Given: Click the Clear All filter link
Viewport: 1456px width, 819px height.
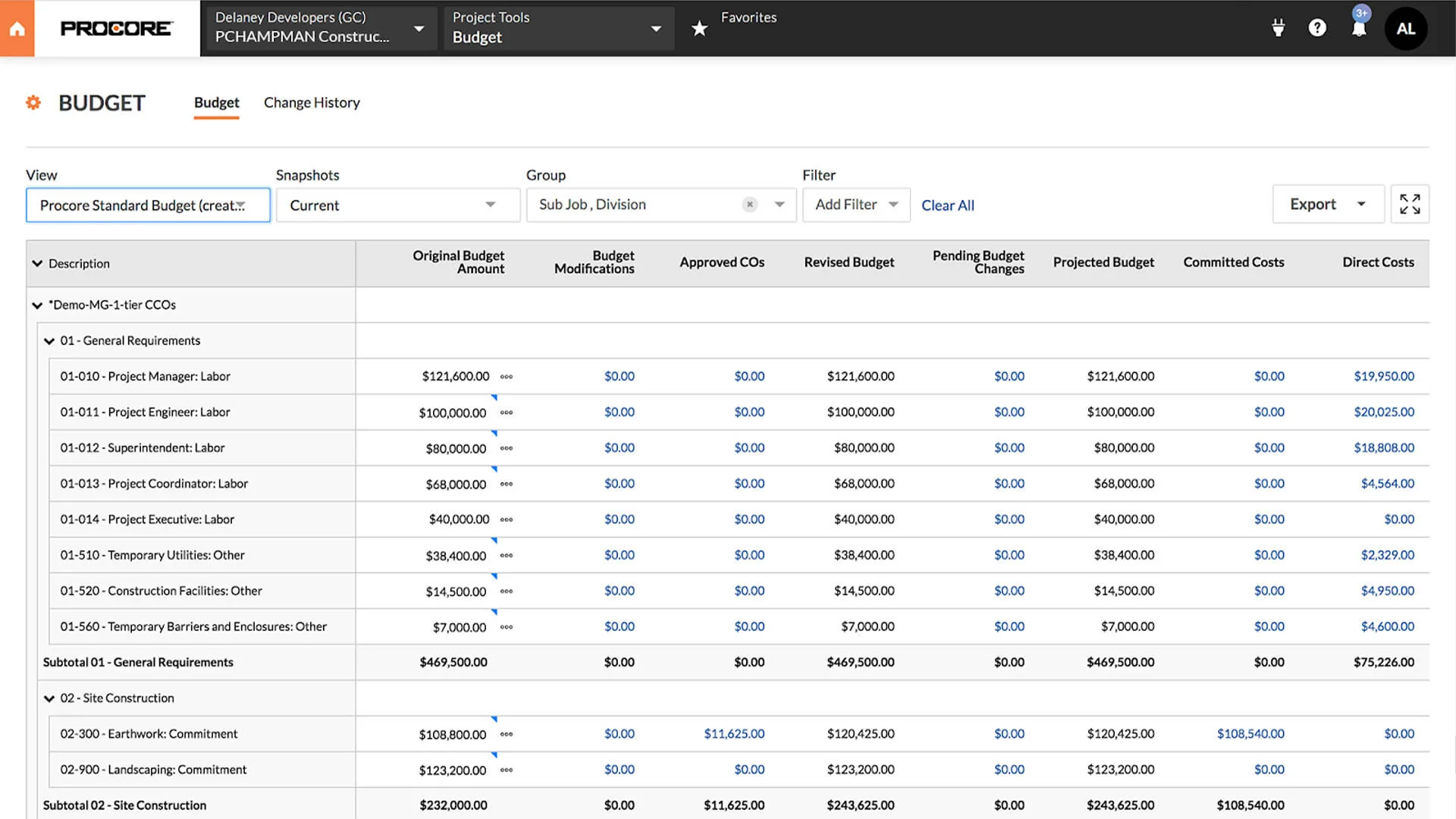Looking at the screenshot, I should click(x=947, y=205).
